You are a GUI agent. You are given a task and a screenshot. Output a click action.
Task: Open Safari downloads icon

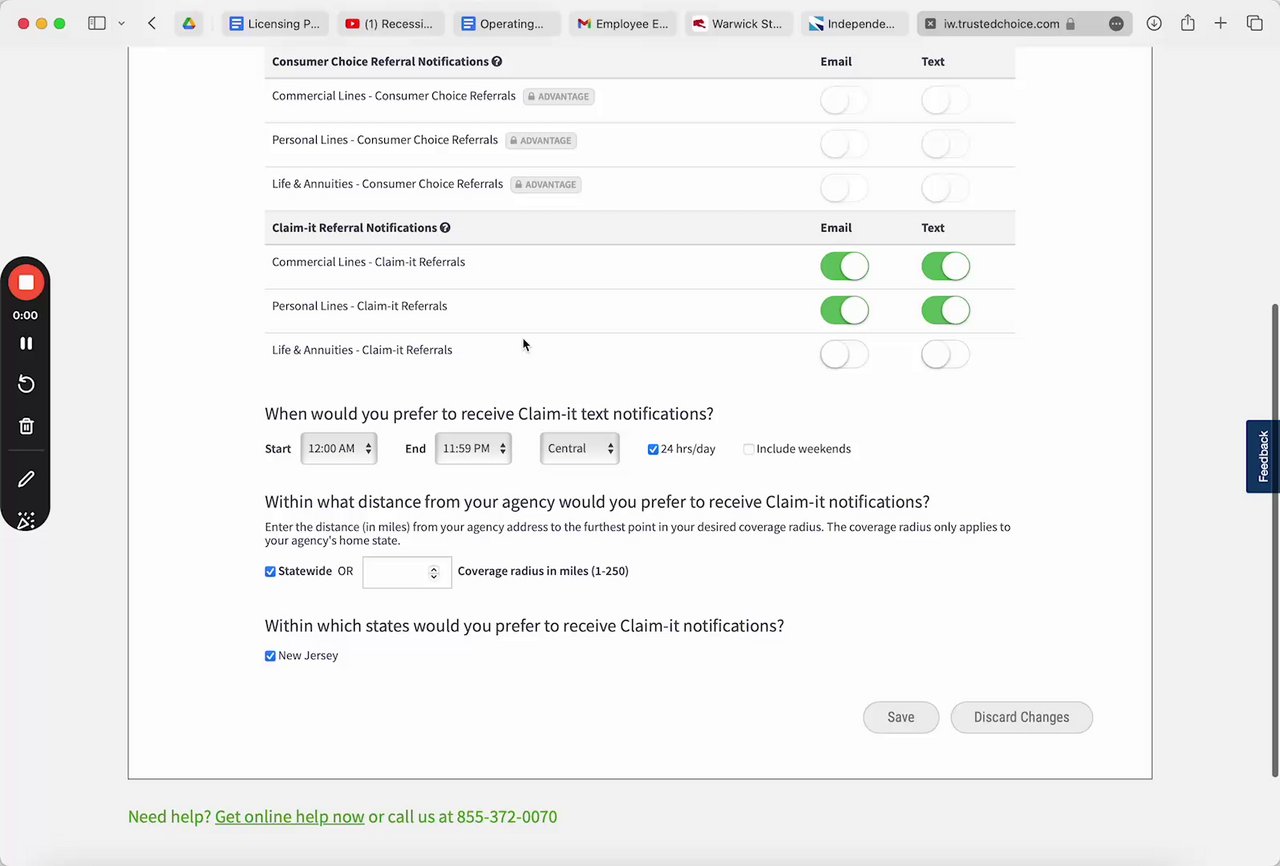tap(1154, 23)
